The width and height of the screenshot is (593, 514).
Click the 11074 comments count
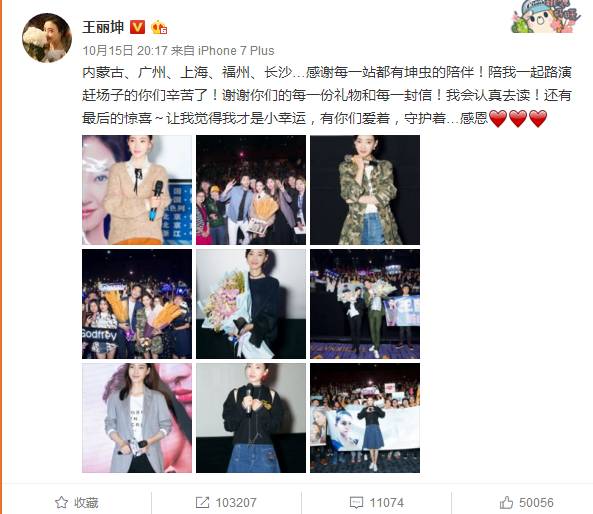pyautogui.click(x=387, y=503)
